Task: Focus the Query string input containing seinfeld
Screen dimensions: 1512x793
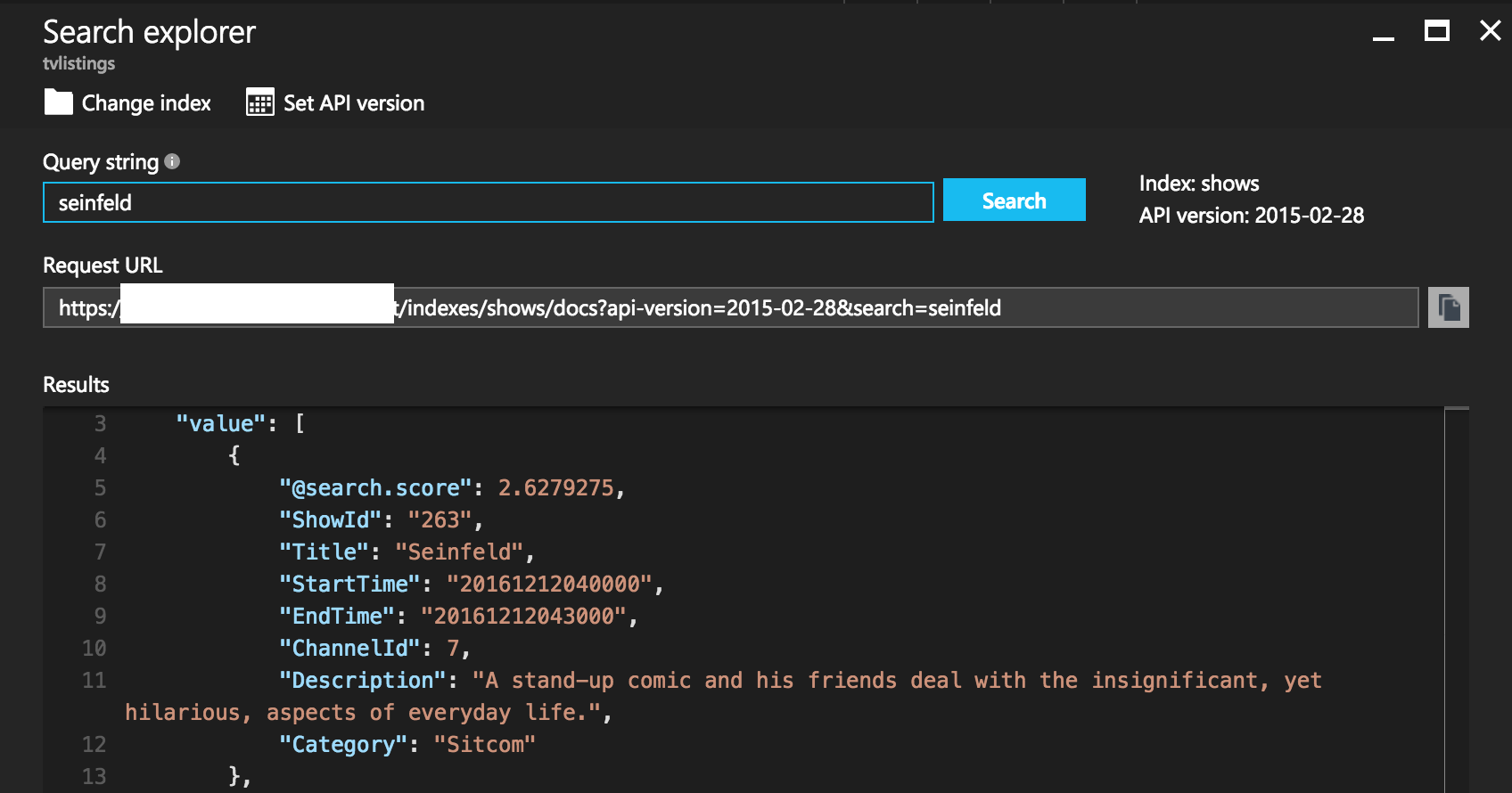Action: point(489,202)
